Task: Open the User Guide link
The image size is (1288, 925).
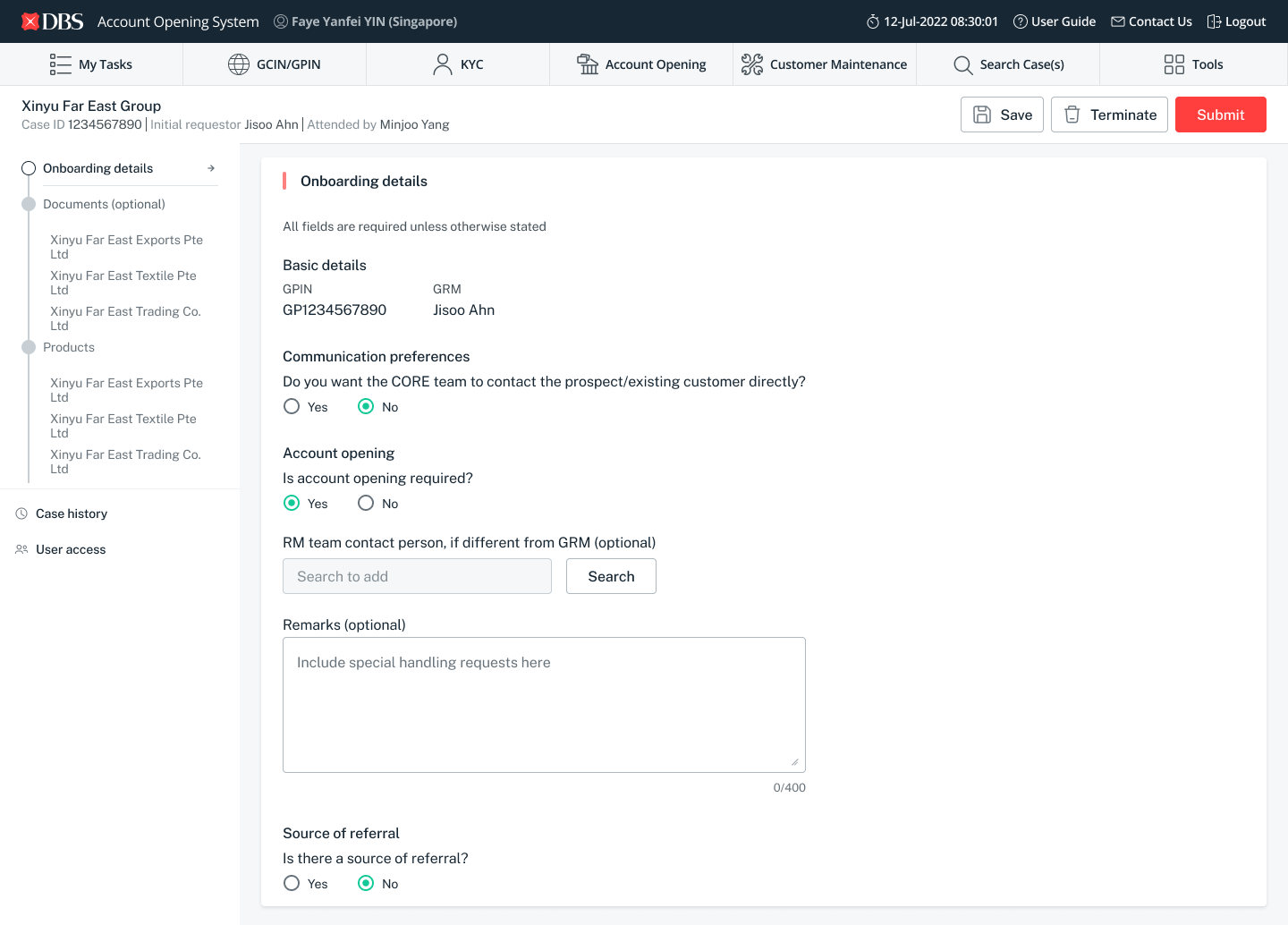Action: pyautogui.click(x=1063, y=21)
